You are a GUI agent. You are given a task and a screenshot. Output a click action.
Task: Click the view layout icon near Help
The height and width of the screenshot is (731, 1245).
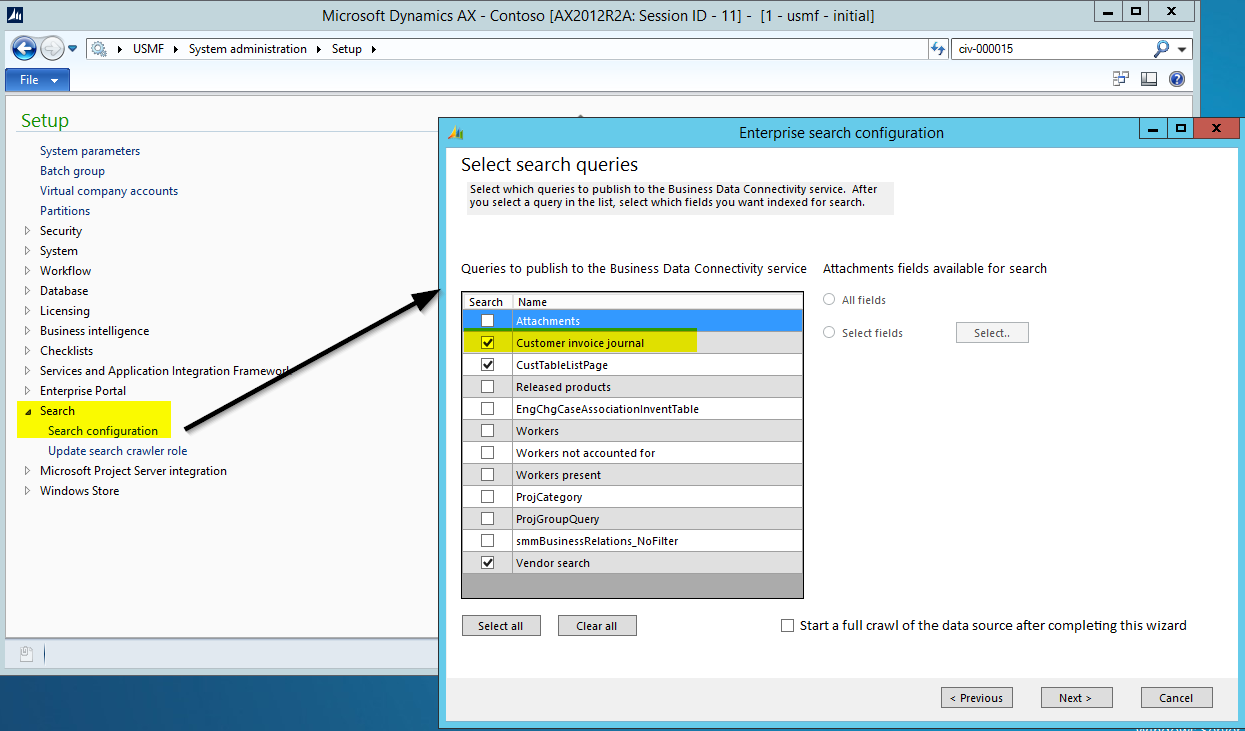(1149, 79)
